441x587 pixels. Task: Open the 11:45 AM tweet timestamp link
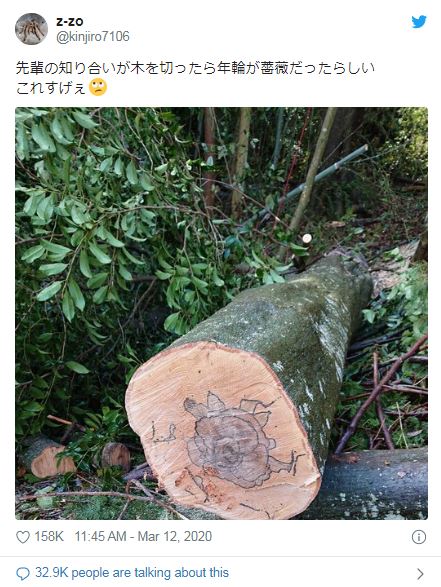(x=100, y=536)
